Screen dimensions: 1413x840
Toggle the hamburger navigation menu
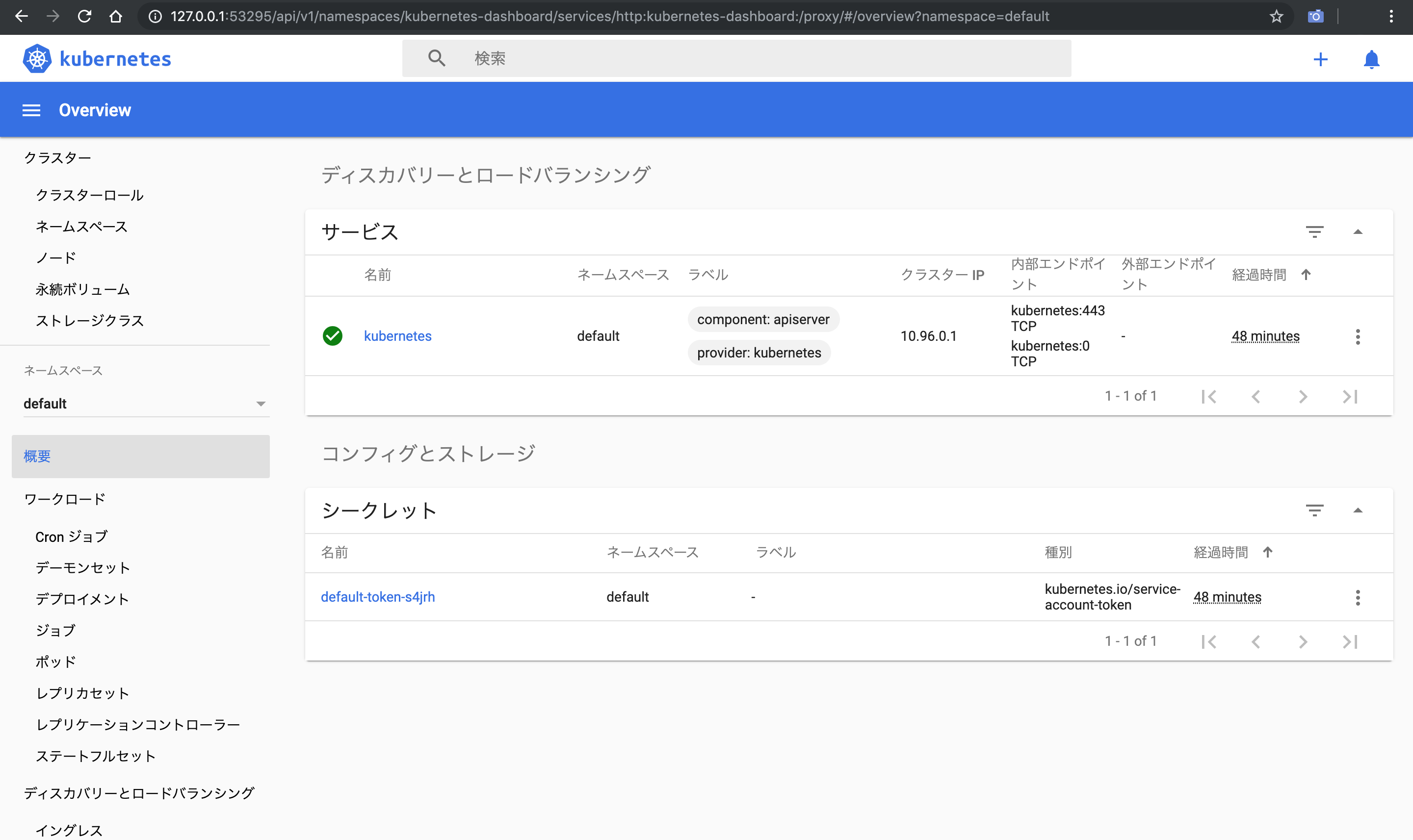(x=31, y=110)
